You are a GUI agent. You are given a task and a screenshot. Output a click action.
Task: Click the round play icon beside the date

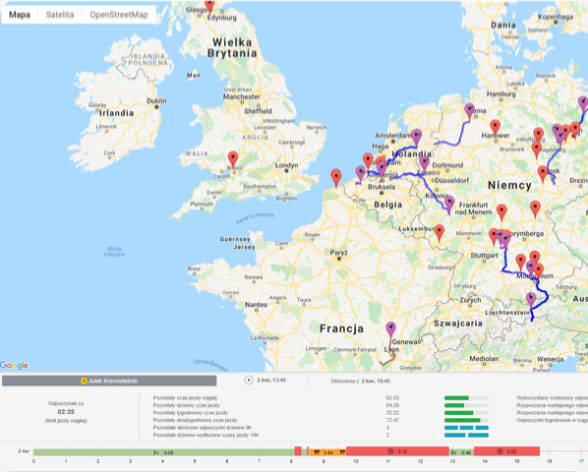click(x=249, y=380)
